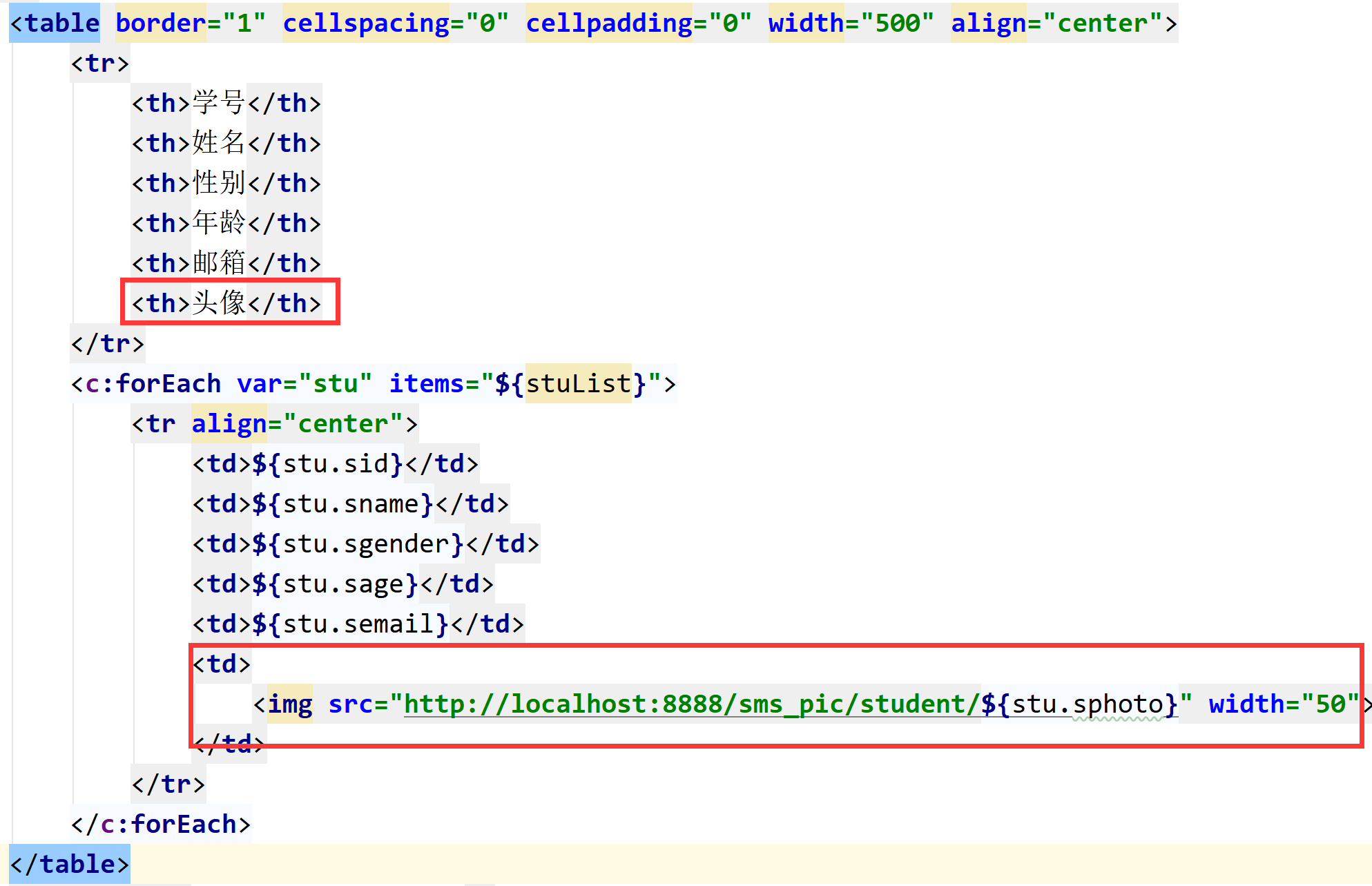Click the th line containing 邮箱
Screen dimensions: 1372x886
point(226,263)
